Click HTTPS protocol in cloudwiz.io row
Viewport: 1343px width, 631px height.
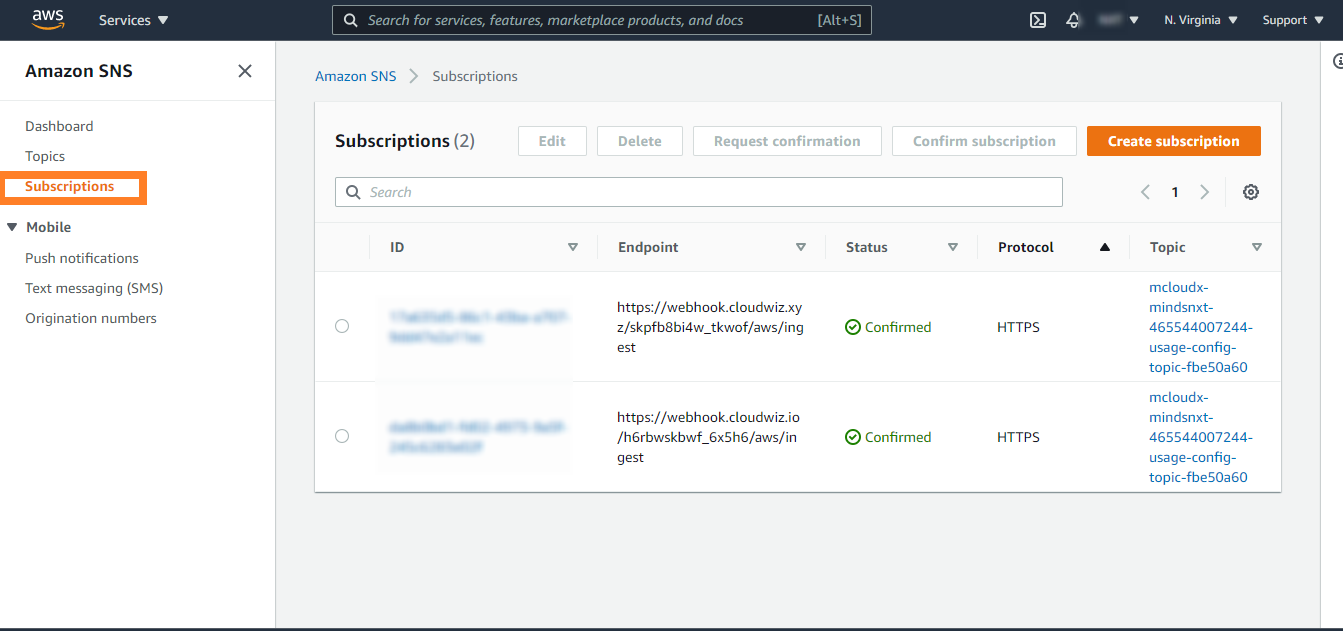tap(1018, 437)
